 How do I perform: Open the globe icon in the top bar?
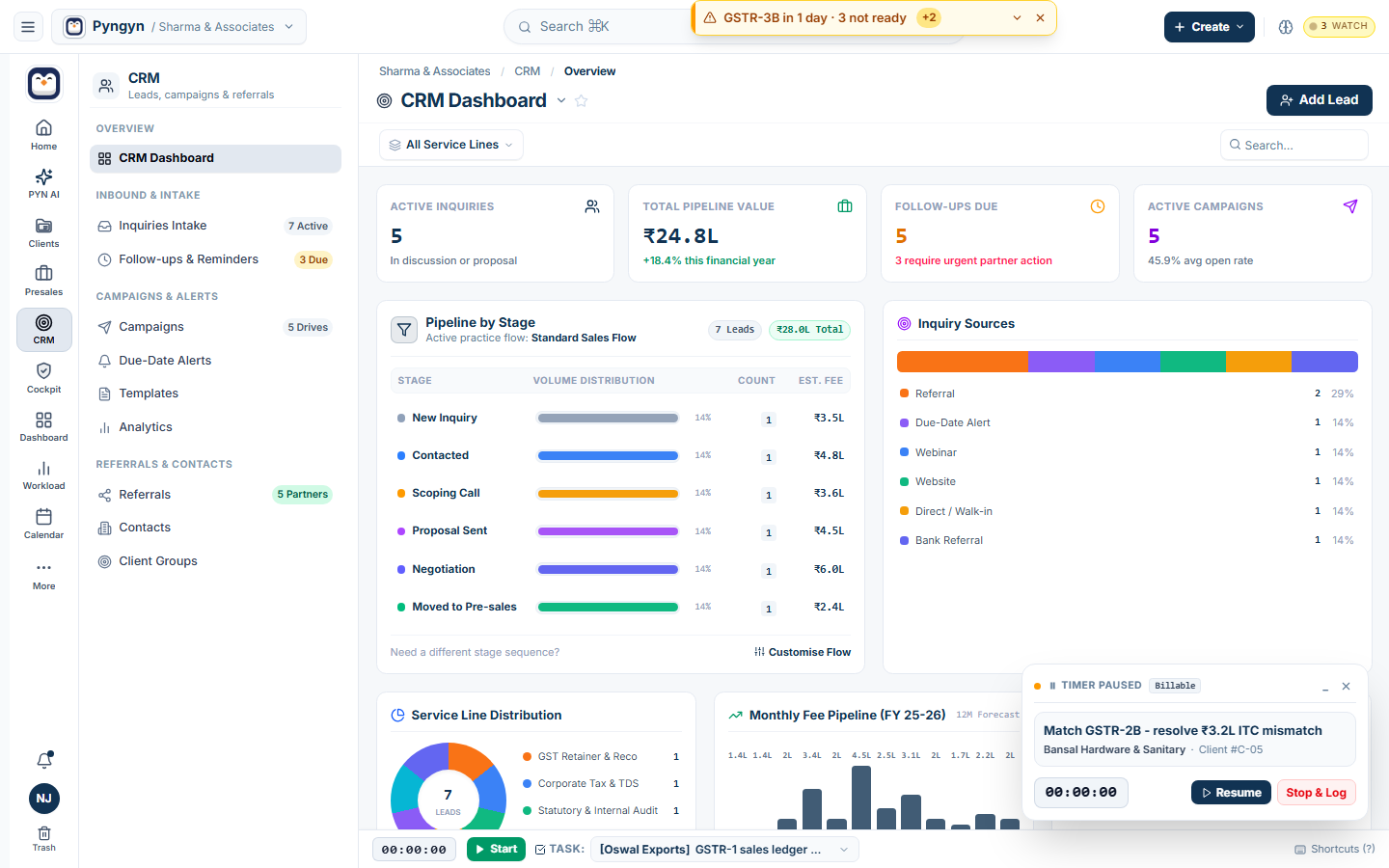tap(1286, 27)
